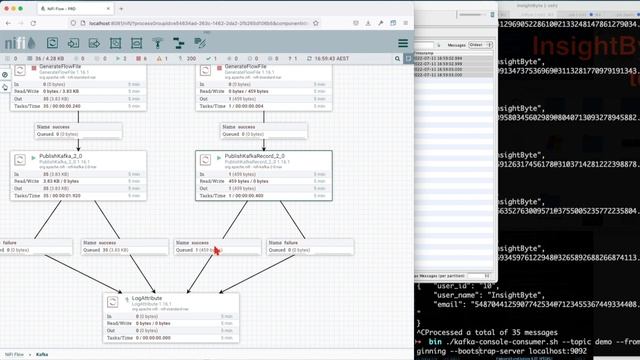Image resolution: width=640 pixels, height=360 pixels.
Task: Click running play indicator on PublishKafkaRecord_2_0
Action: 219,158
